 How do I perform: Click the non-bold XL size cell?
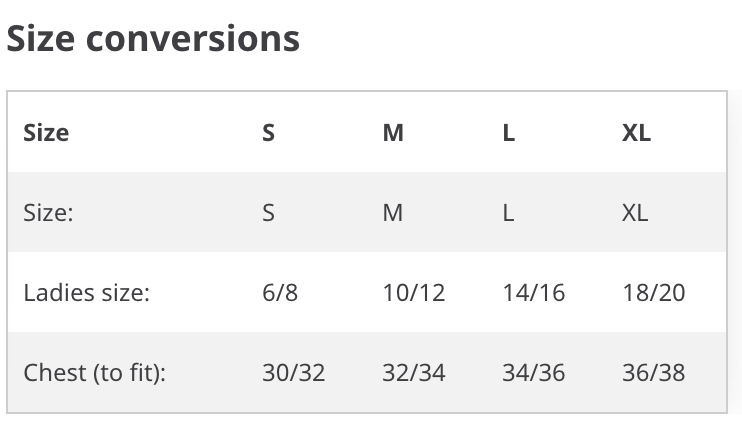coord(635,212)
